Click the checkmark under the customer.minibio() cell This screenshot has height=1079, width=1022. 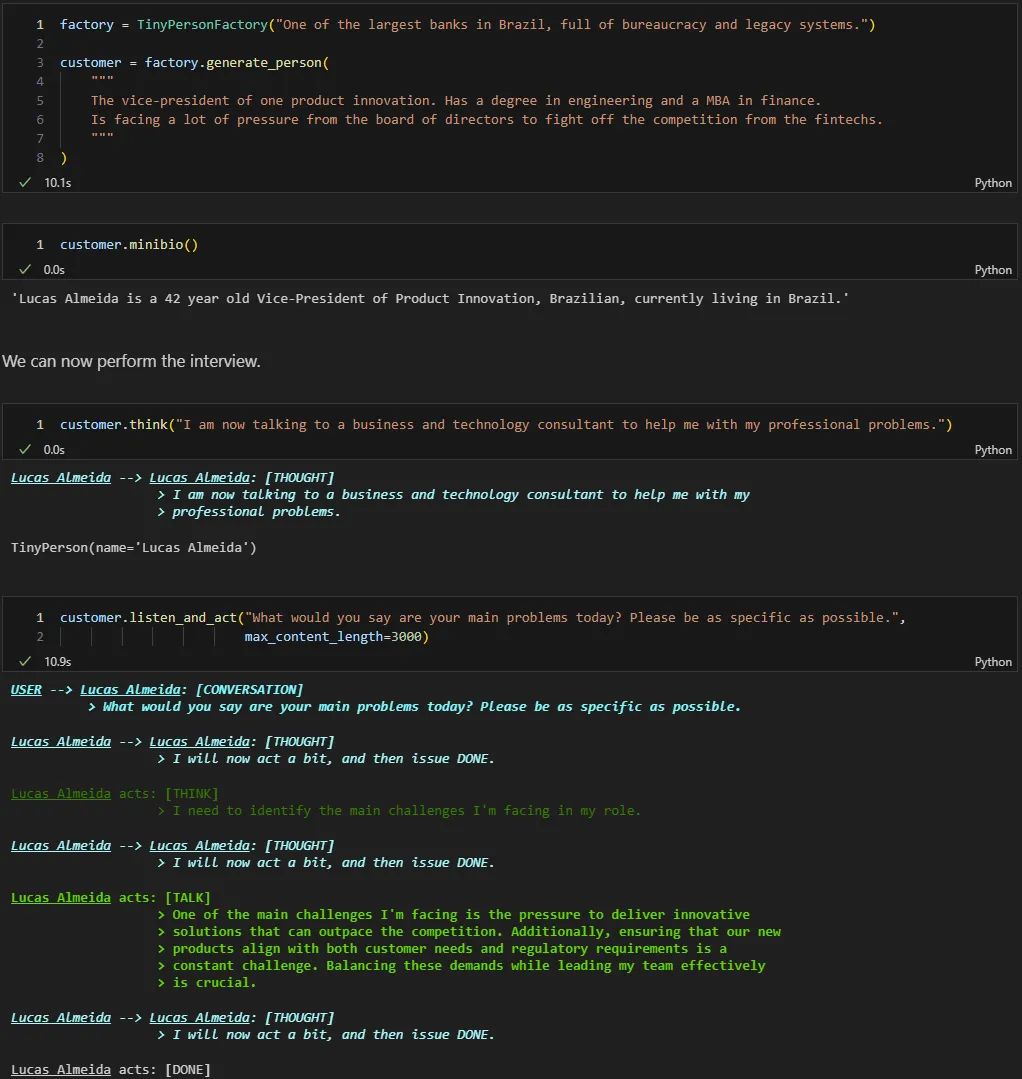tap(25, 270)
